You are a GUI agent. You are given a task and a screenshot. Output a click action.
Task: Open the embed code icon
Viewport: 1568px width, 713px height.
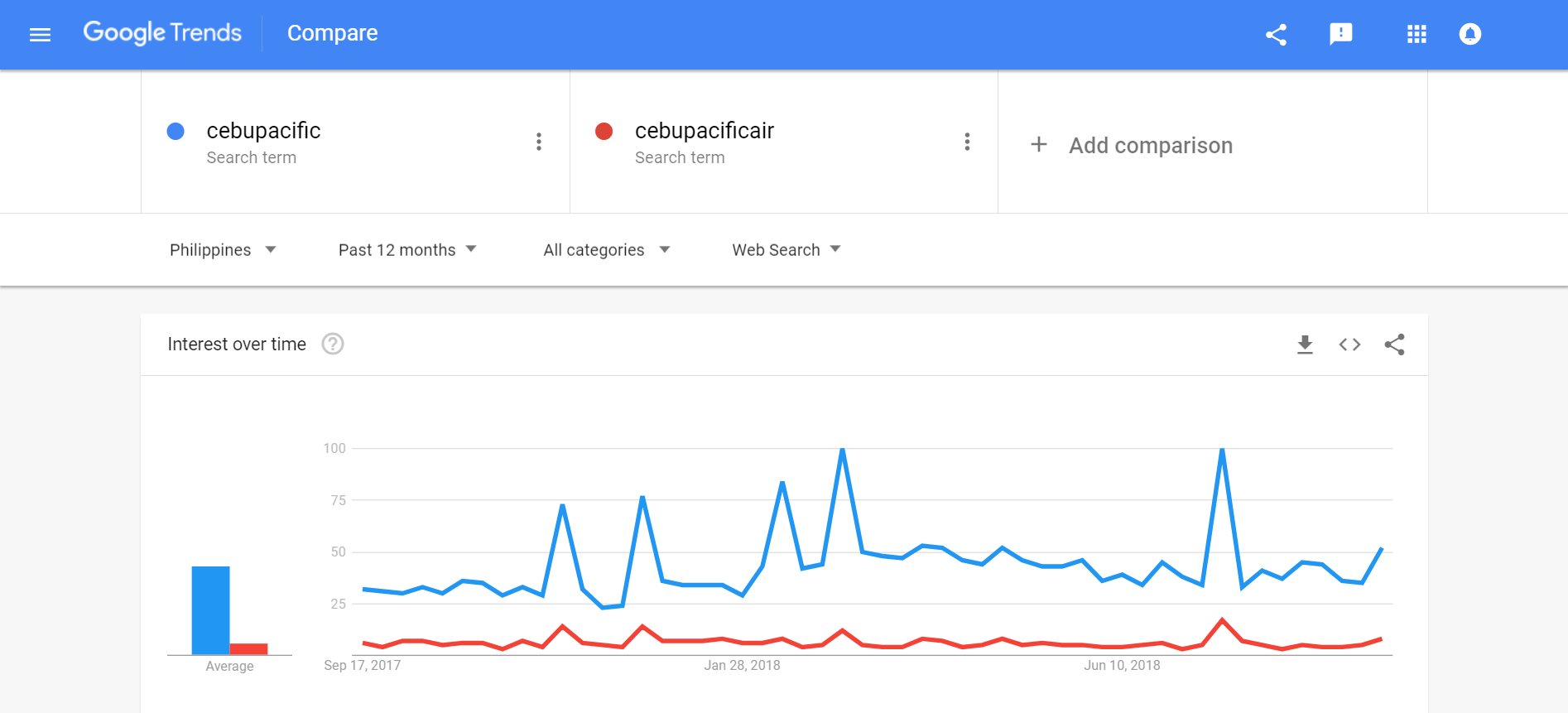tap(1349, 344)
